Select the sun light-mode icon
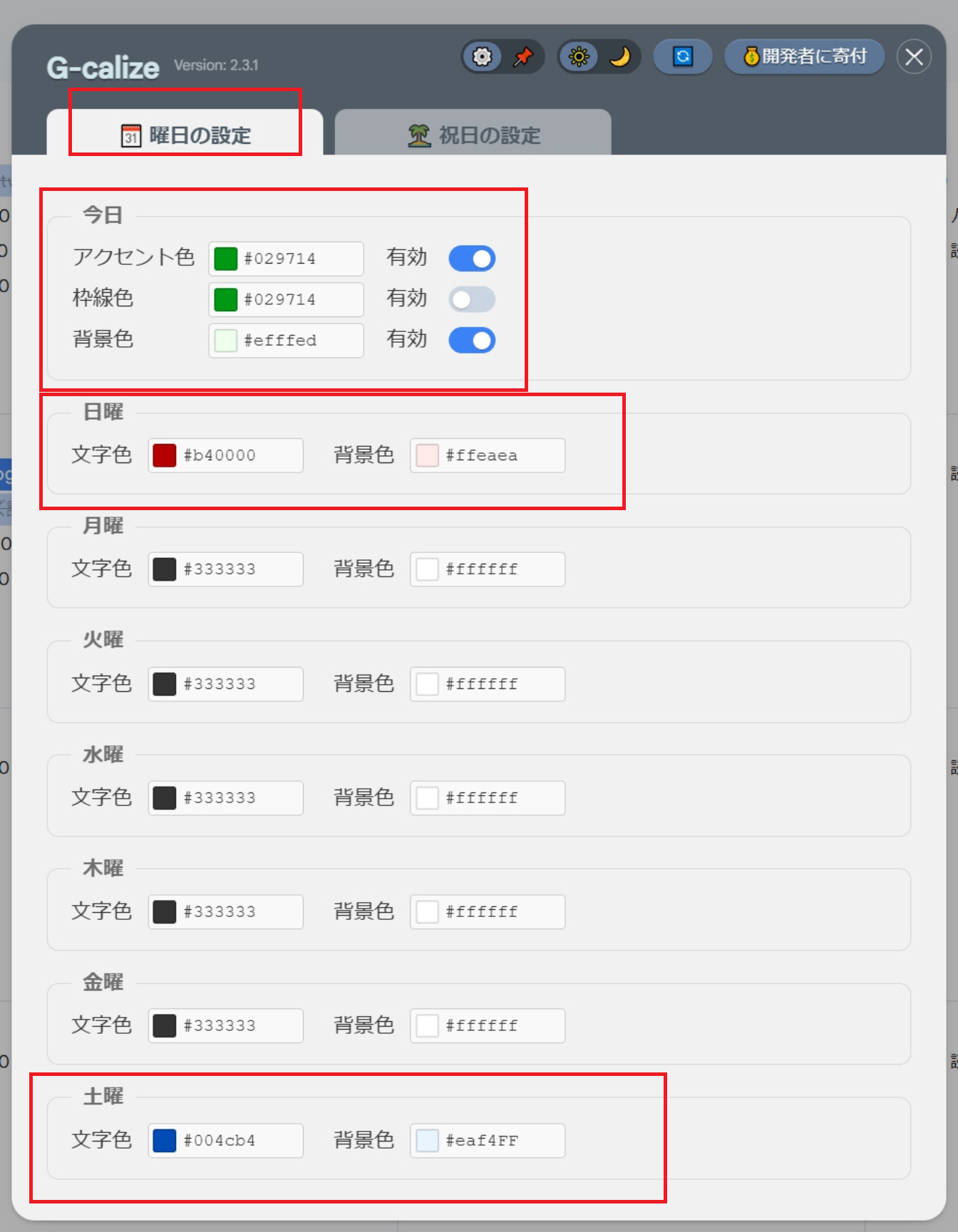958x1232 pixels. 579,57
